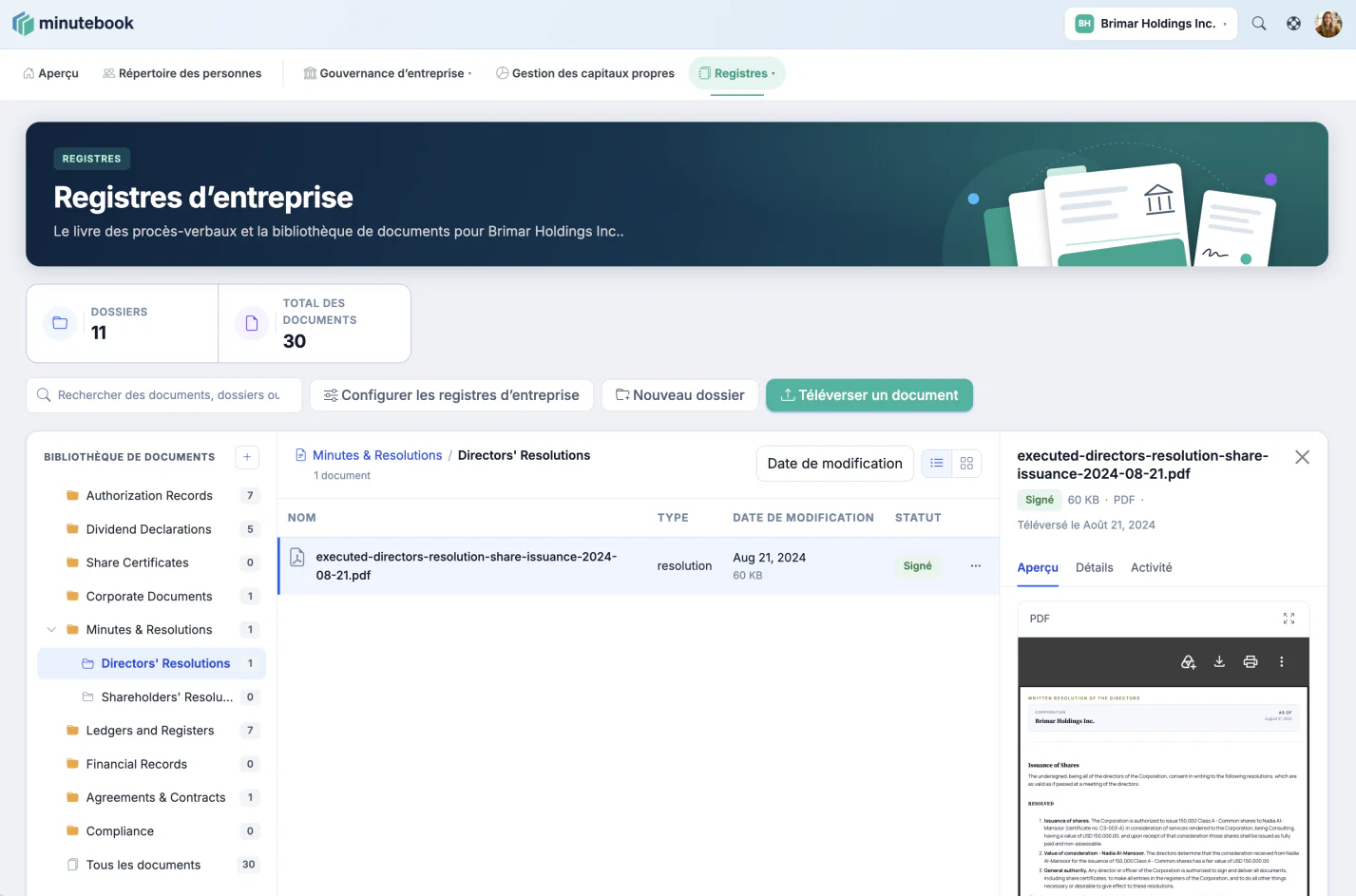Select the Aperçu tab in document panel
This screenshot has width=1356, height=896.
(1038, 567)
